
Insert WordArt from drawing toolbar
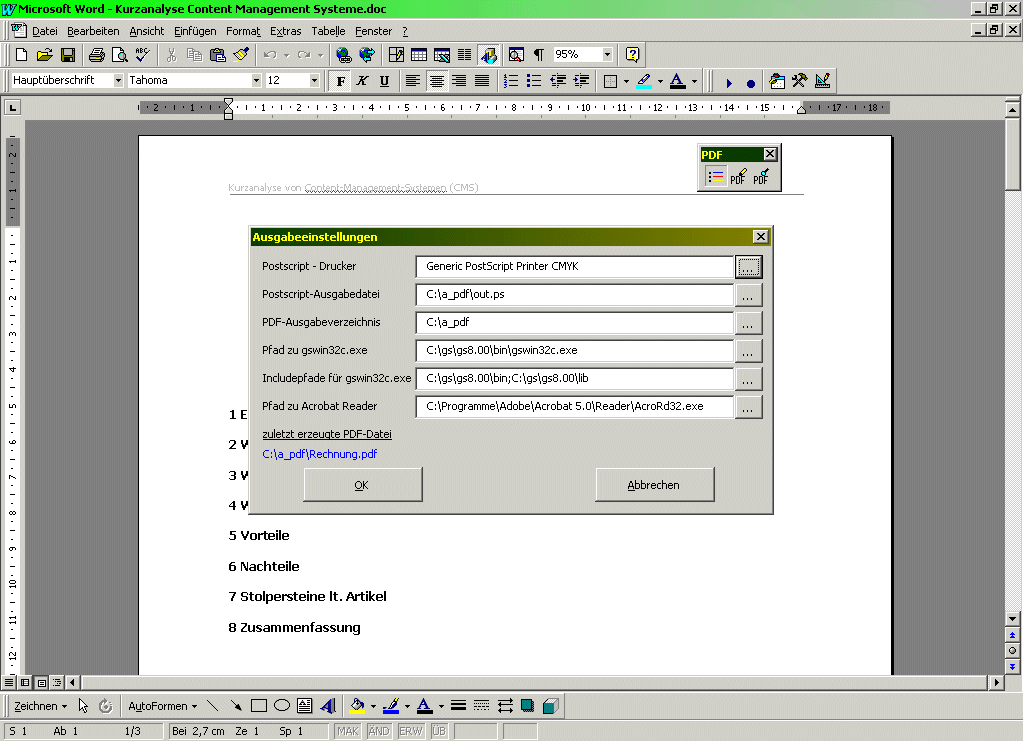(328, 706)
